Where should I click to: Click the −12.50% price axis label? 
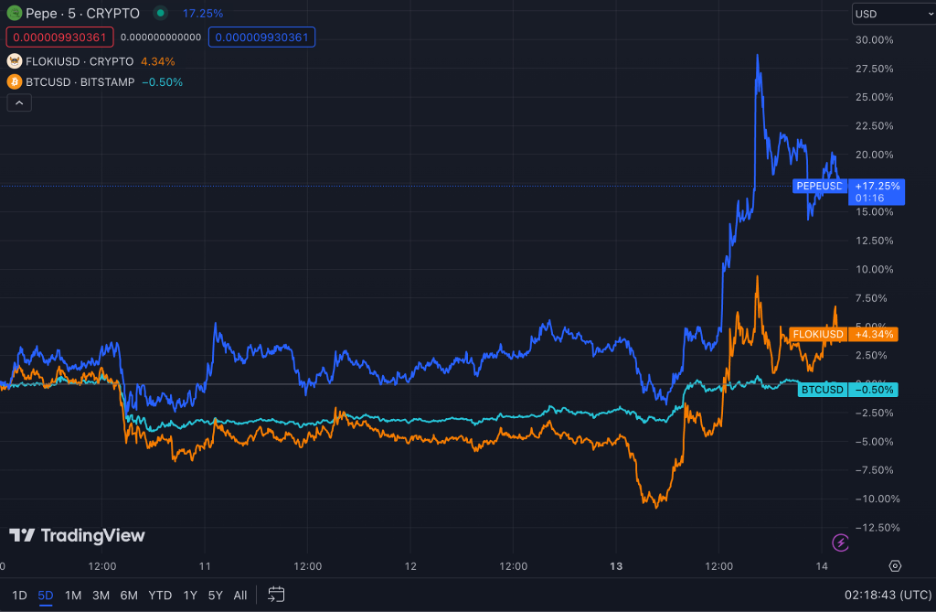pos(878,527)
